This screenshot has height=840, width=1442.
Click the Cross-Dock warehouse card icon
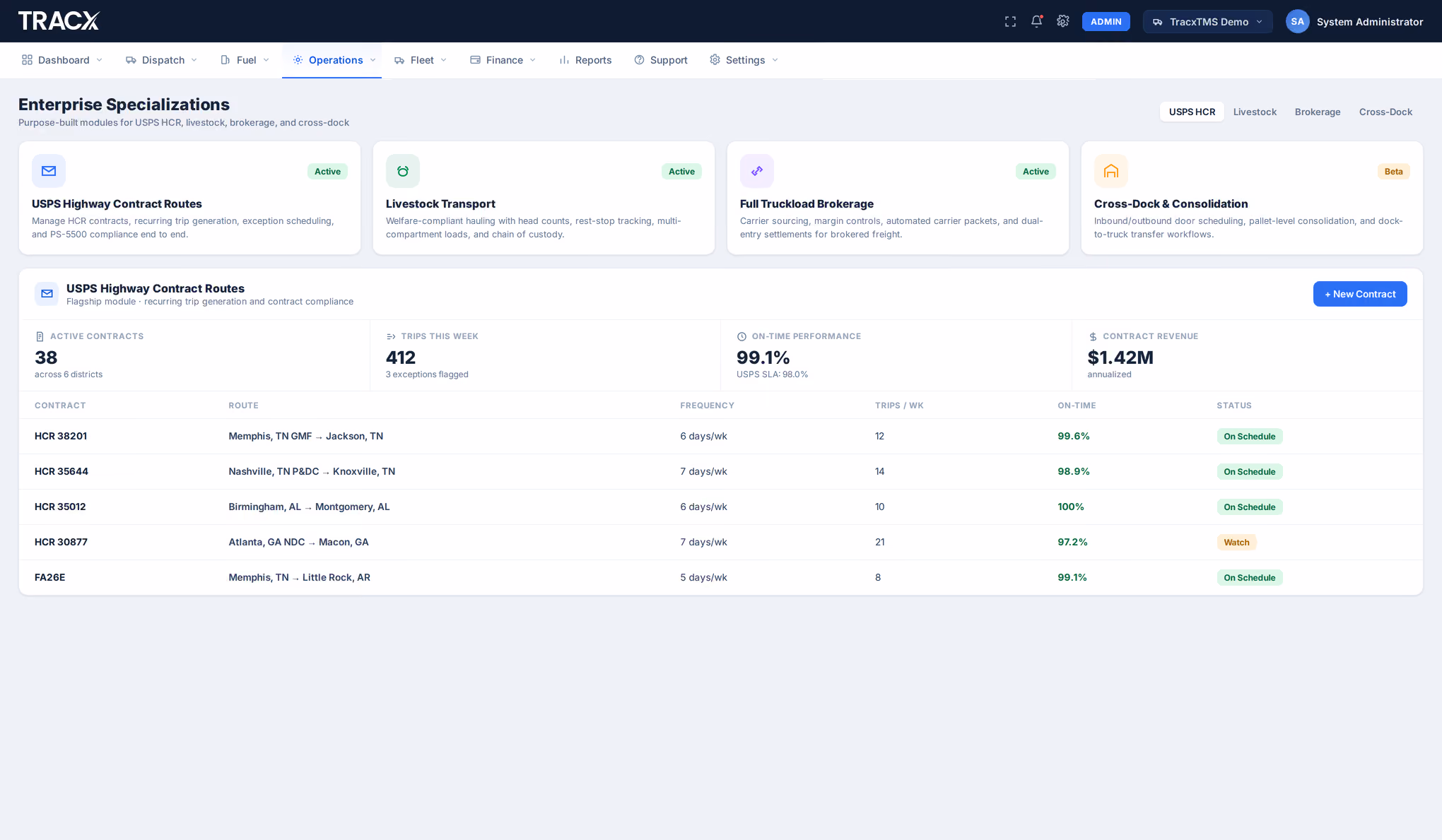[1111, 171]
